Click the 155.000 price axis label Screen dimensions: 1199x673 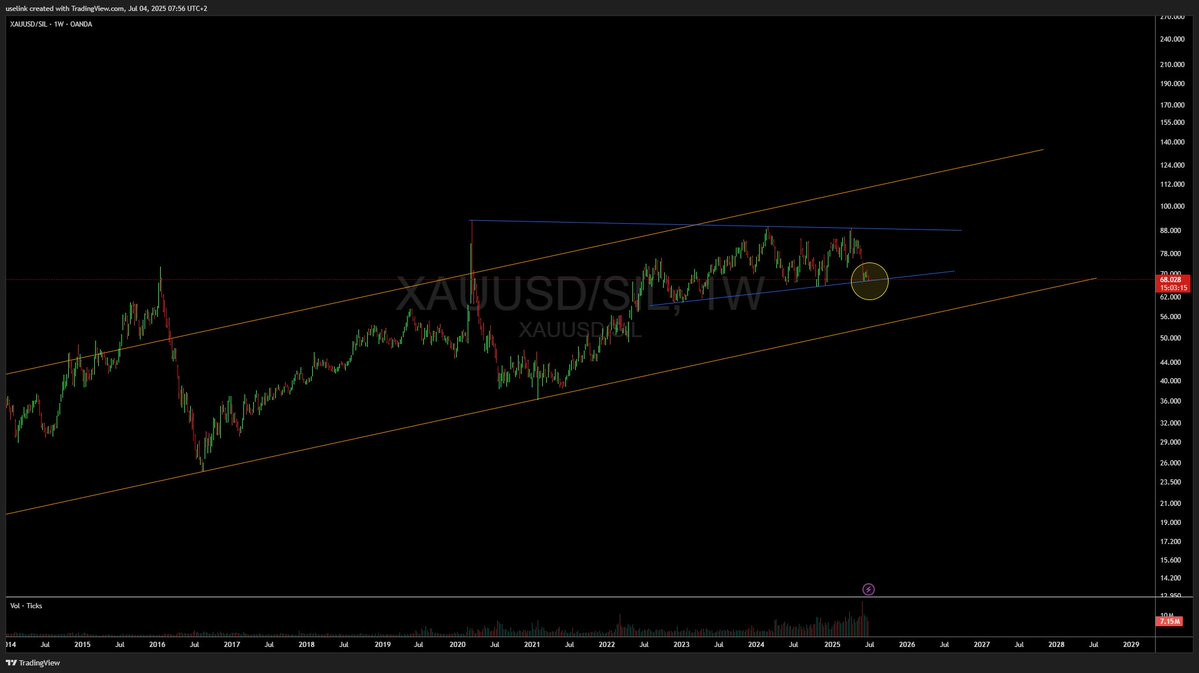point(1172,122)
